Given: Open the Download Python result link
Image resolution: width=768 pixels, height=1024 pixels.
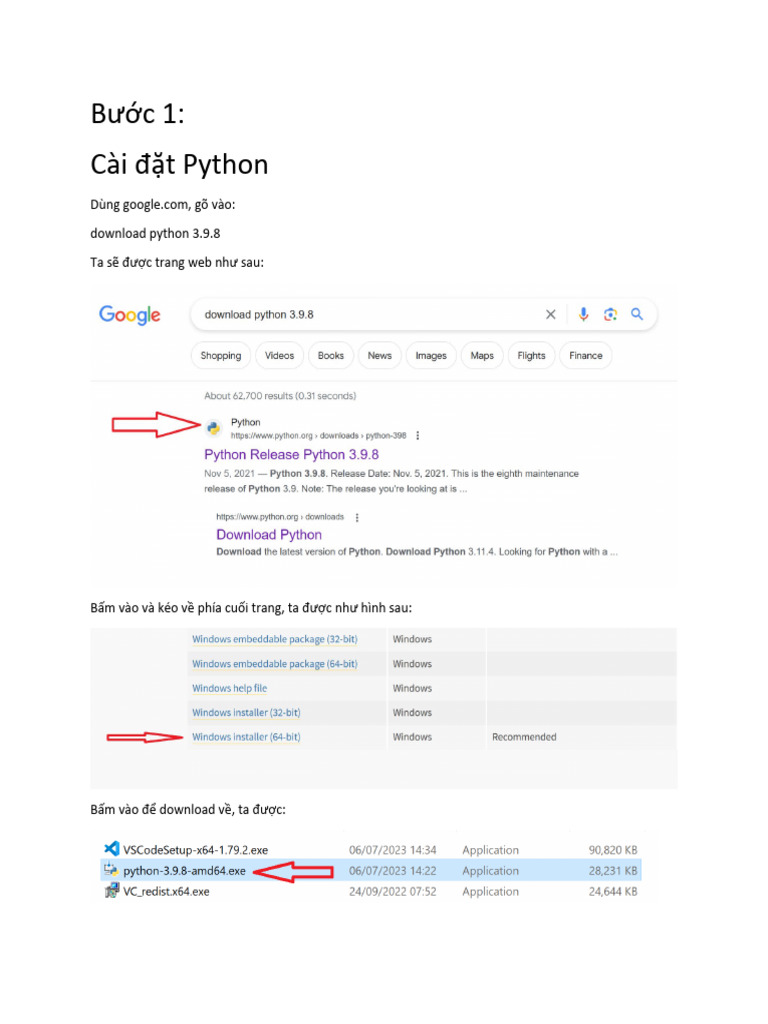Looking at the screenshot, I should pyautogui.click(x=269, y=535).
